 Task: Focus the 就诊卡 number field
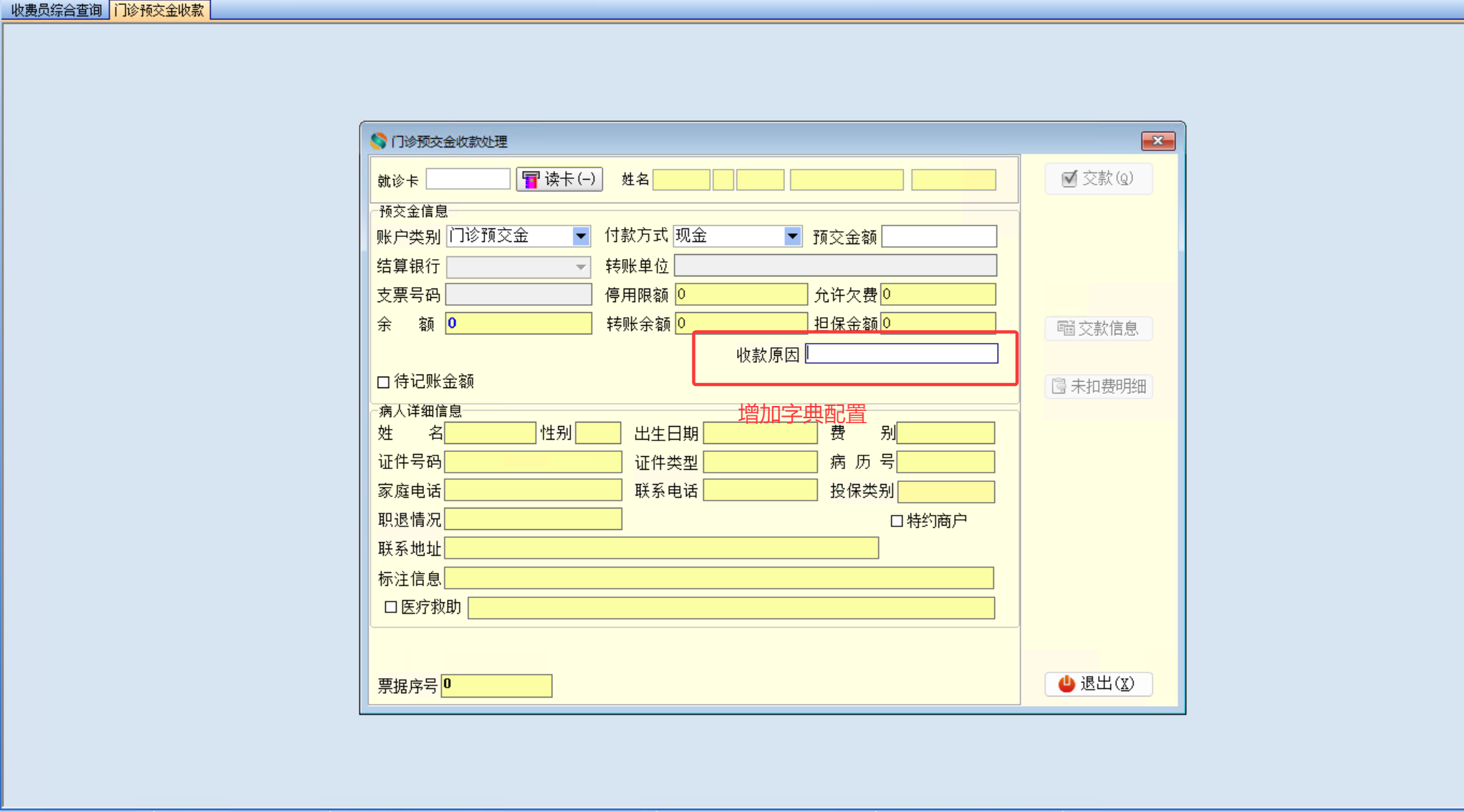(468, 179)
